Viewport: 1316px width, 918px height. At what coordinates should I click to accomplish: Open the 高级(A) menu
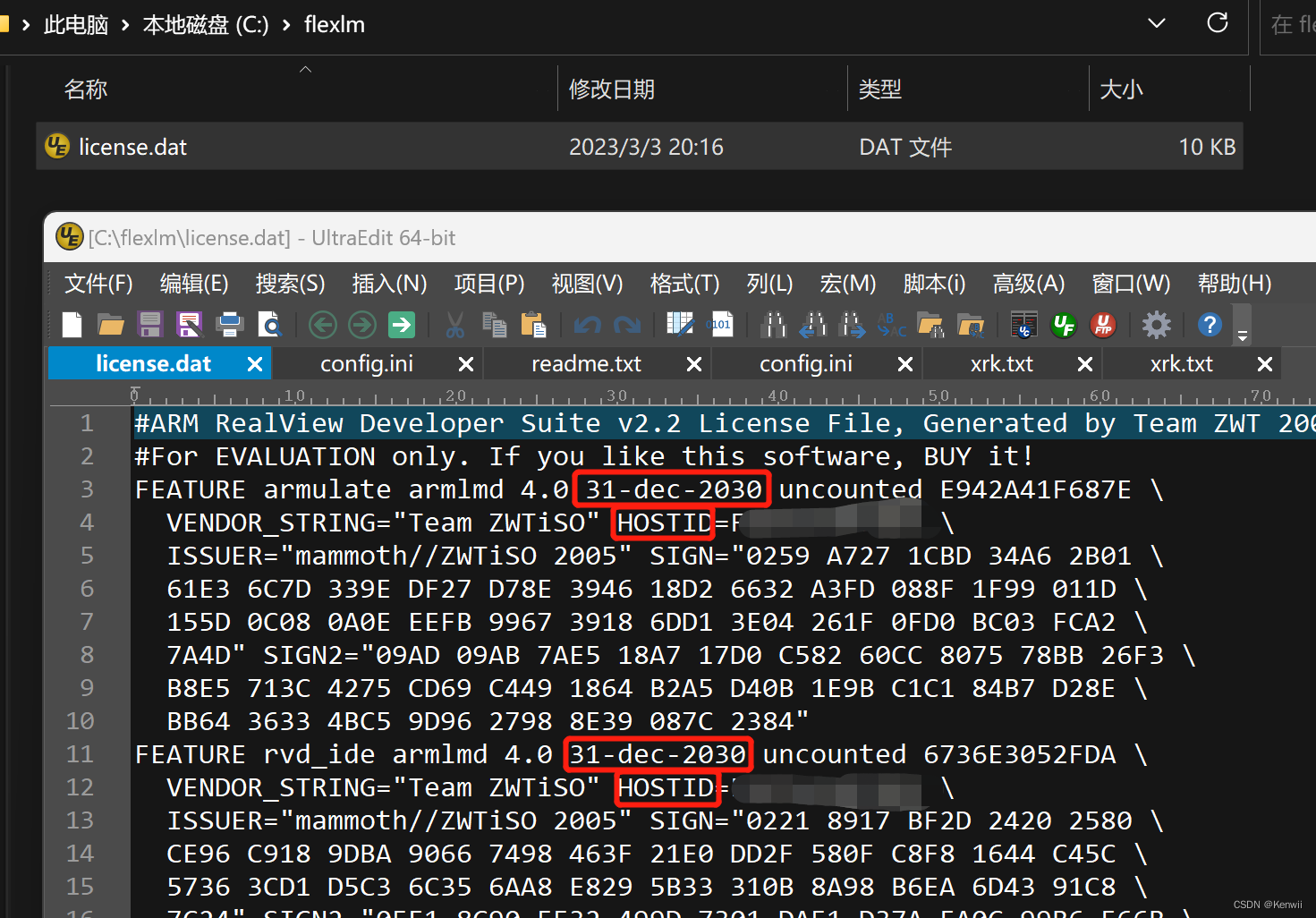1029,284
